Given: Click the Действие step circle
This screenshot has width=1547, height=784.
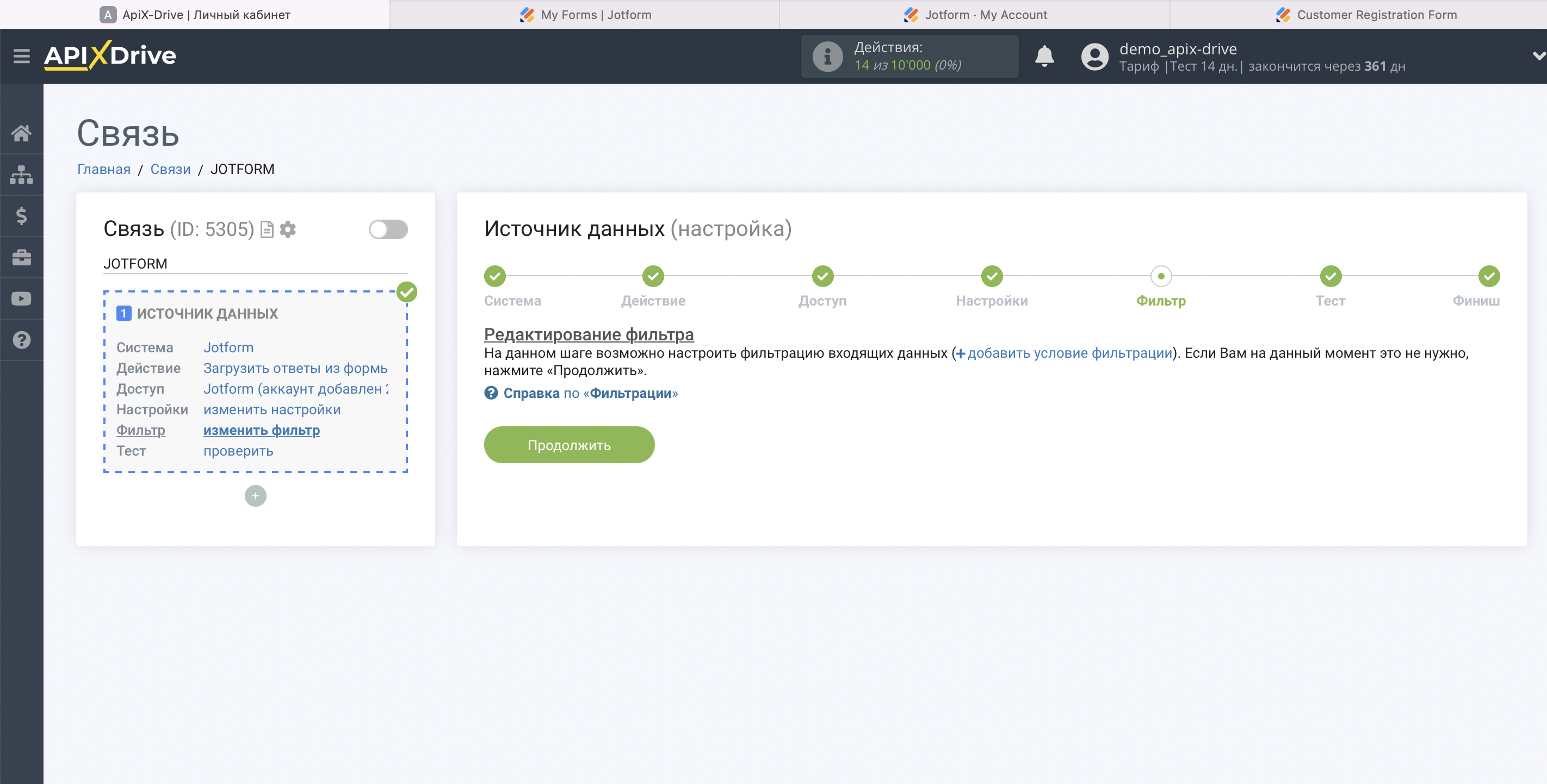Looking at the screenshot, I should point(653,276).
